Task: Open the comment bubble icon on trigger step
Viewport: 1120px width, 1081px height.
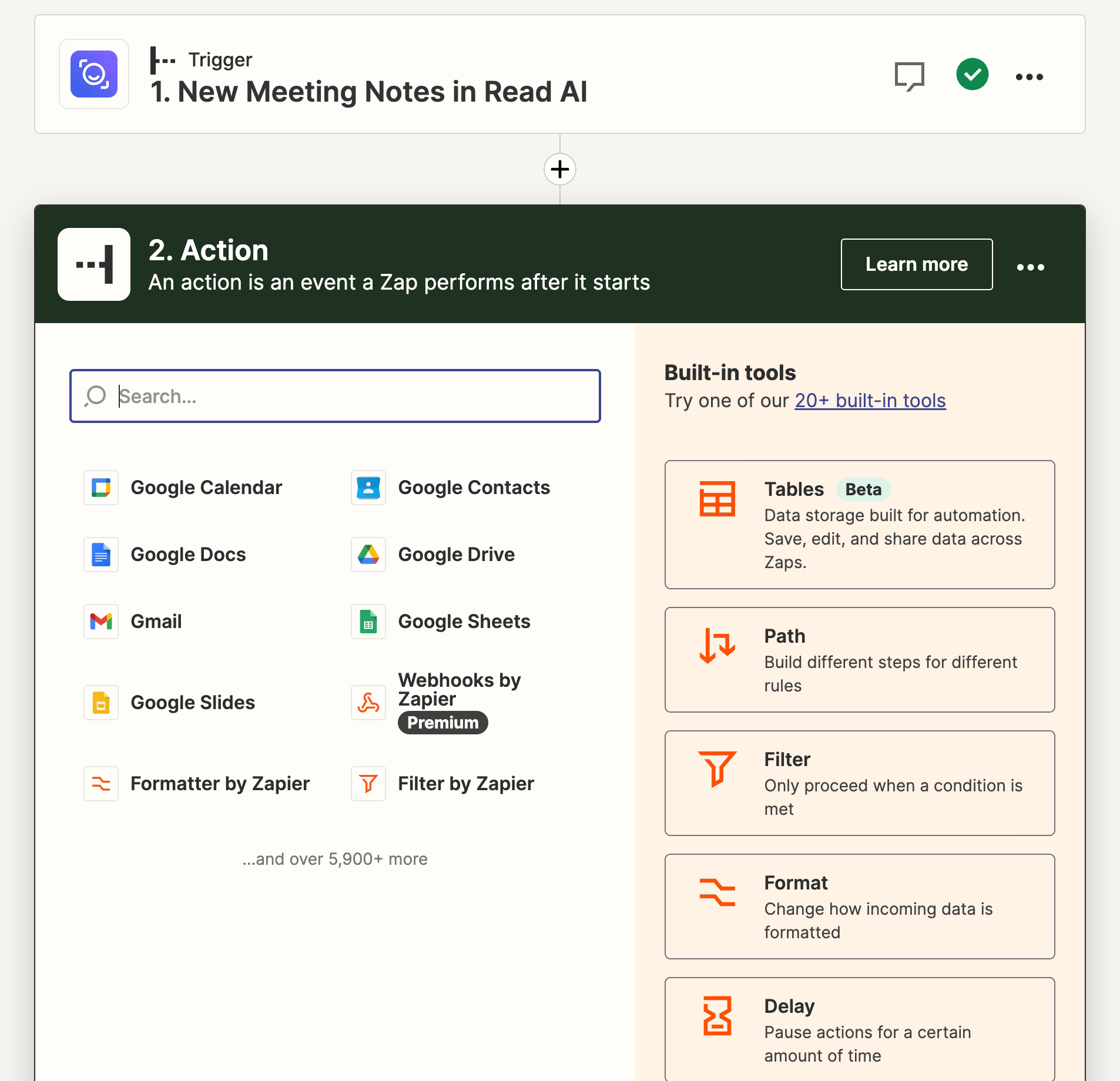Action: tap(909, 76)
